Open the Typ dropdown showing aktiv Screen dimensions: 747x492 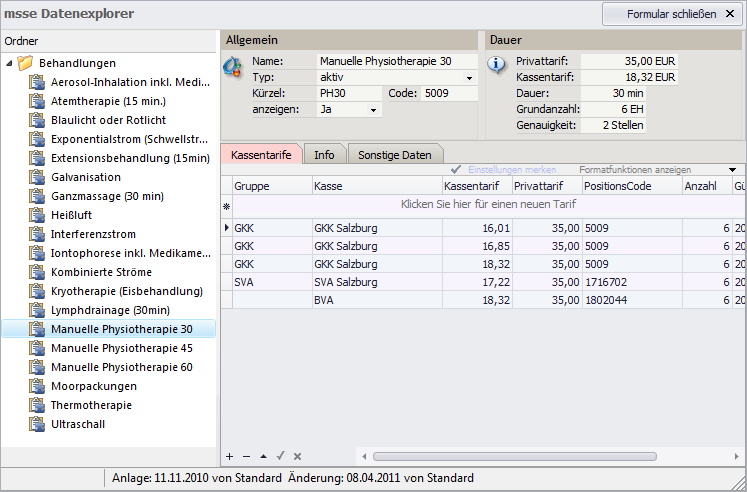[469, 78]
